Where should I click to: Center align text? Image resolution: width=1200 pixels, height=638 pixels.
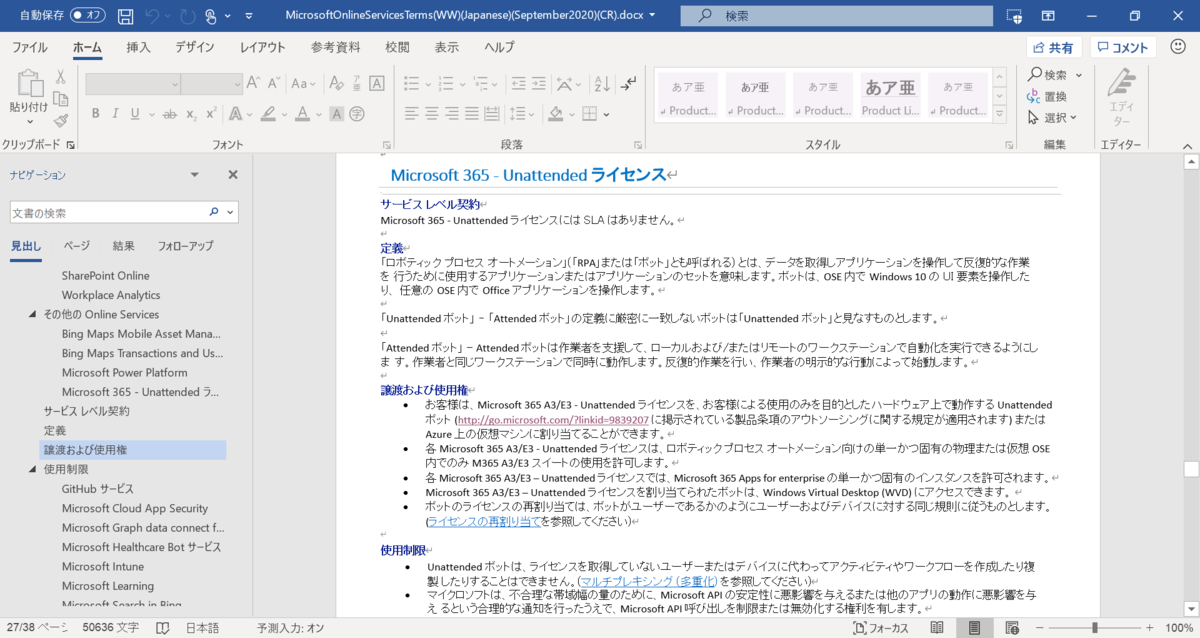coord(431,114)
